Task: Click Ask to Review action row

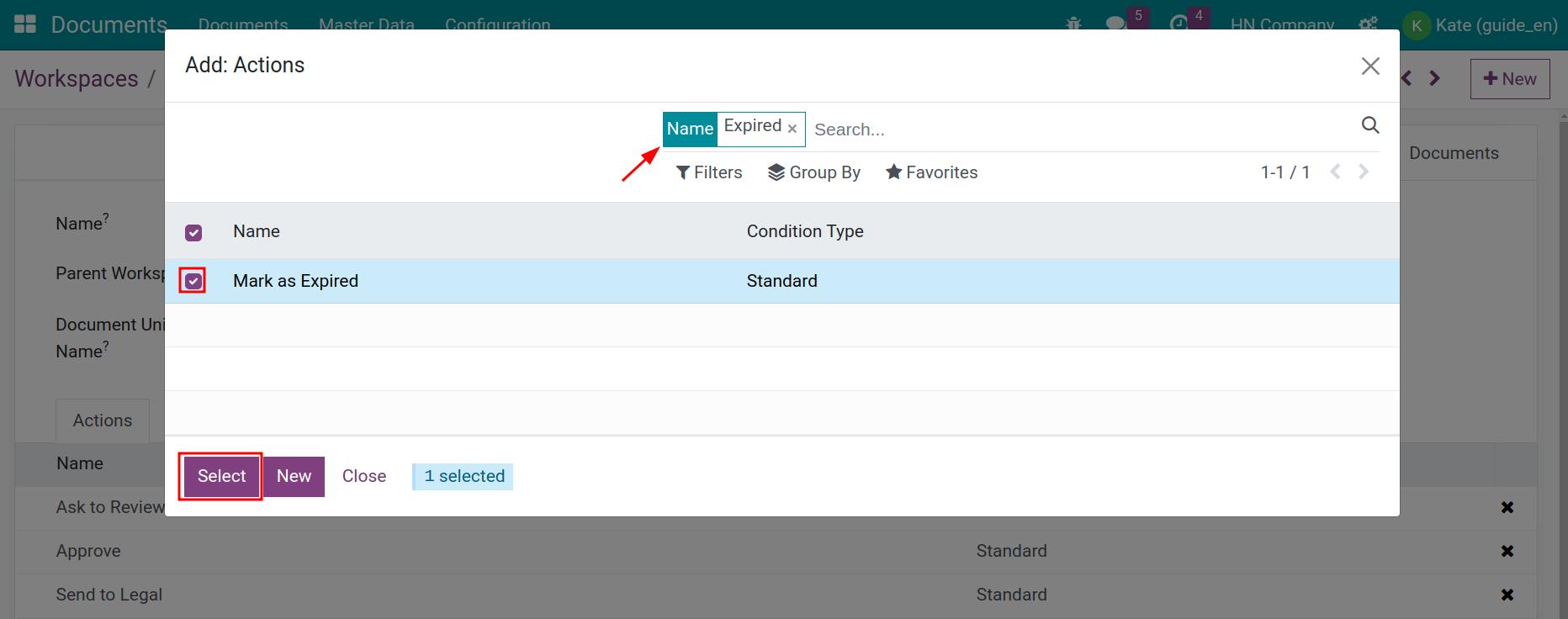Action: pyautogui.click(x=110, y=507)
